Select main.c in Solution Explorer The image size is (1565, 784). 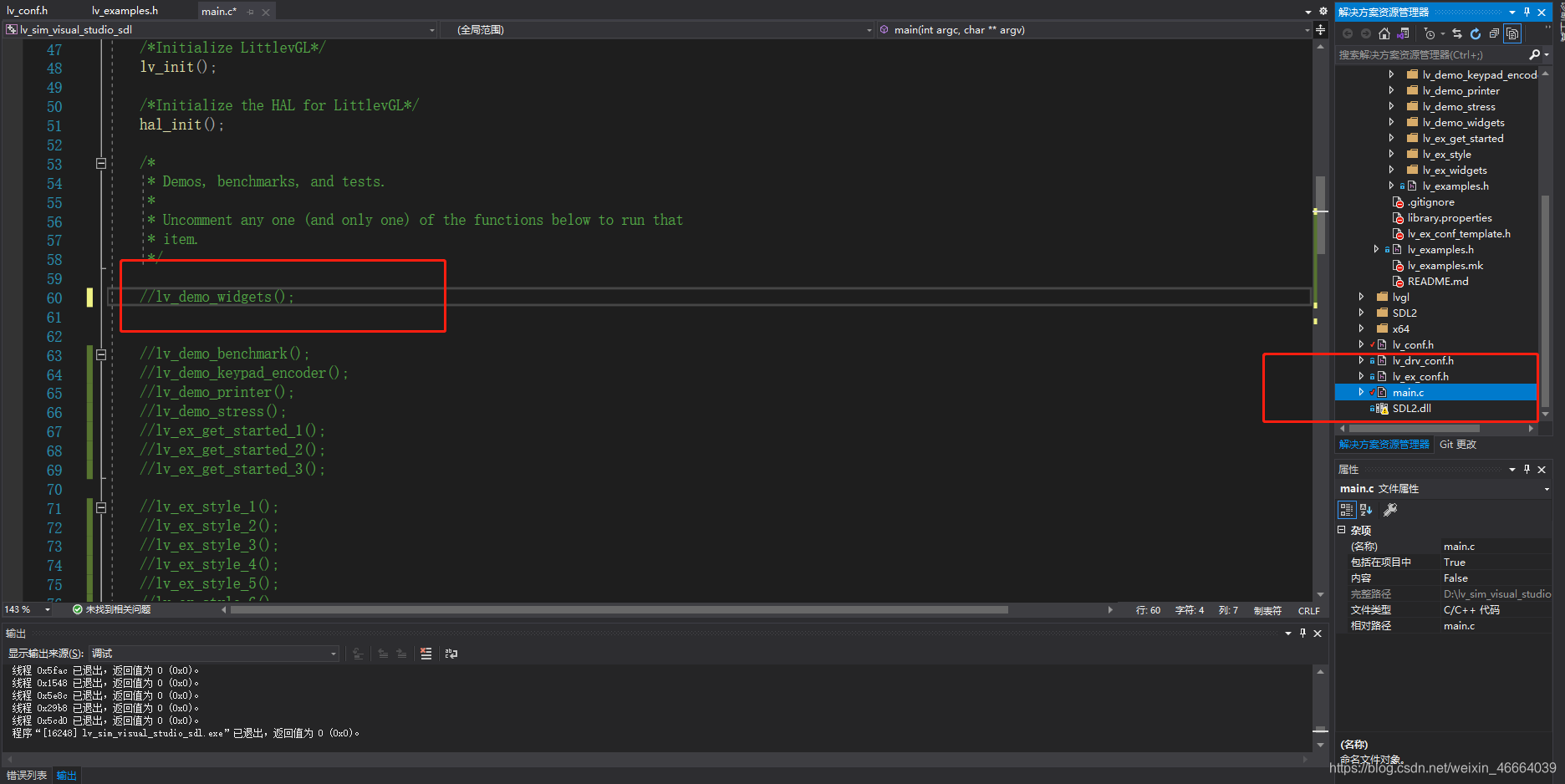coord(1408,392)
